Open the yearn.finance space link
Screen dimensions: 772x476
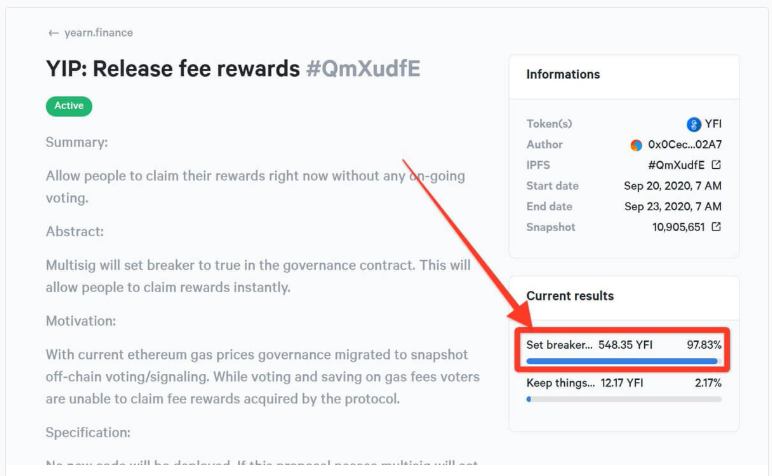tap(98, 33)
